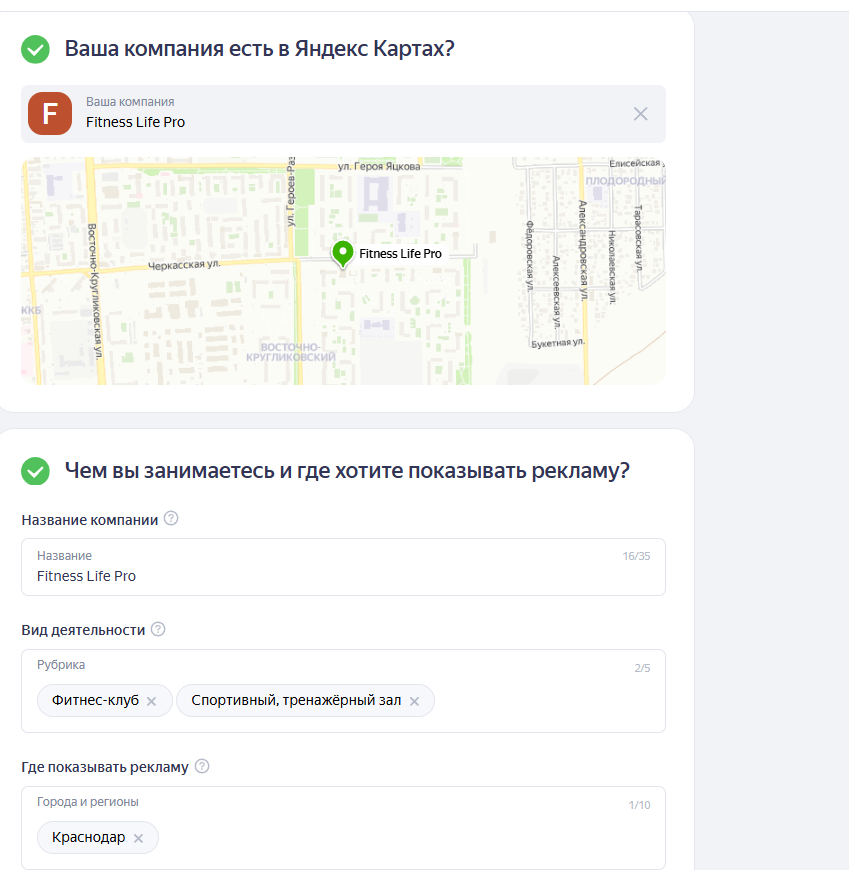Image resolution: width=849 pixels, height=870 pixels.
Task: Open help icon next to Где показывать рекламу
Action: point(202,766)
